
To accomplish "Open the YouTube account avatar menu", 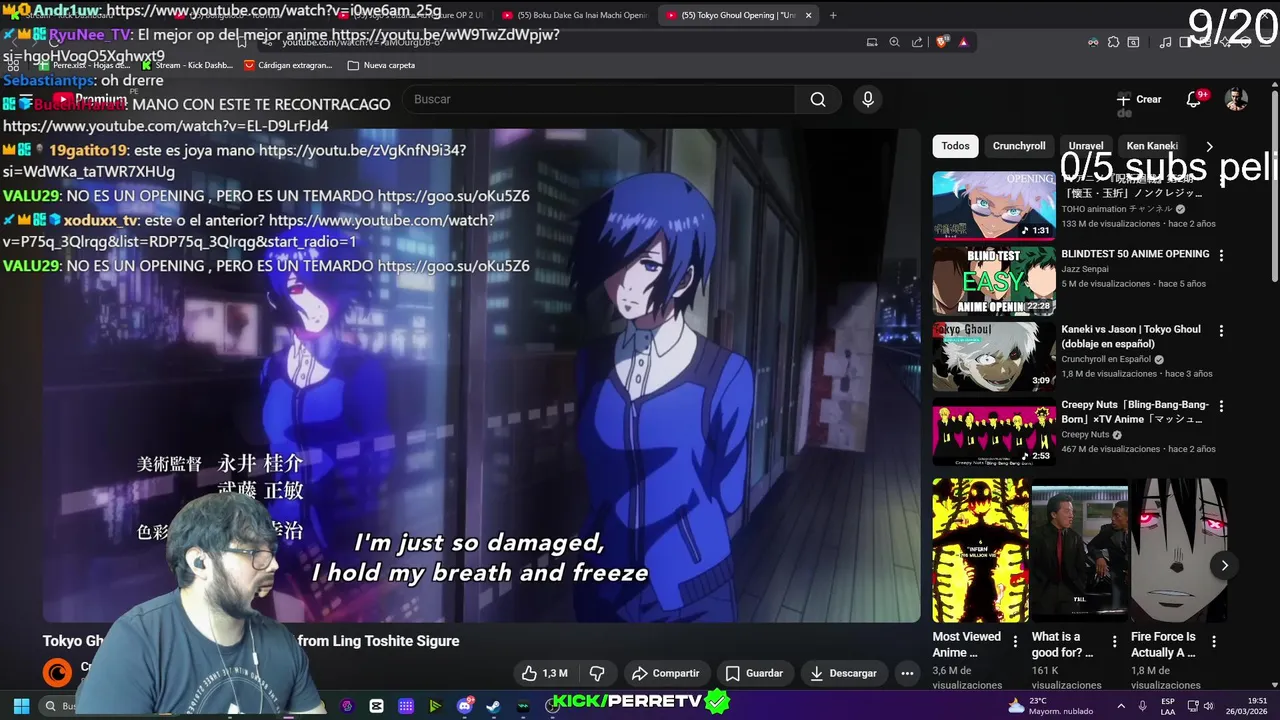I will (x=1237, y=99).
